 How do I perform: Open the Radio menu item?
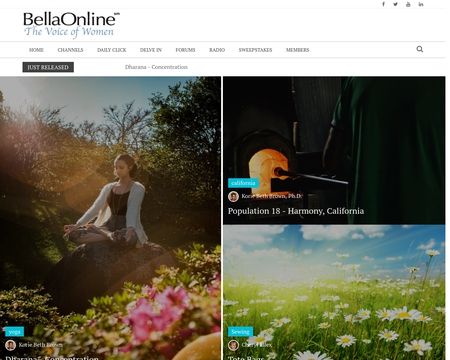tap(217, 50)
